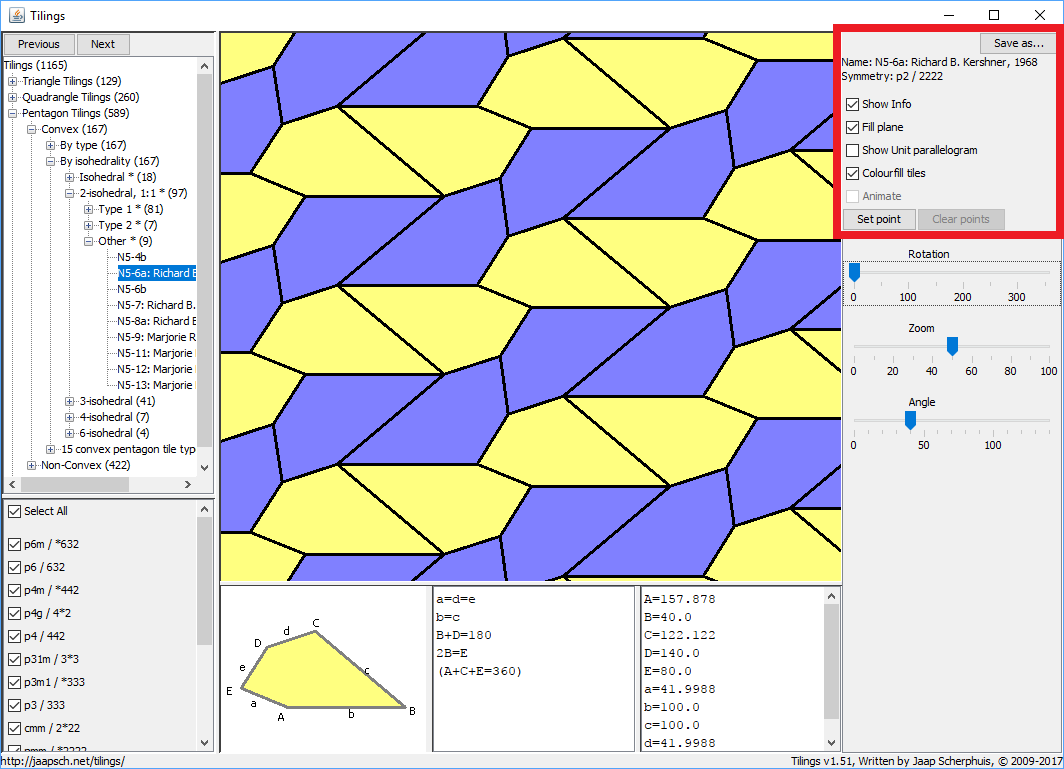Uncheck the p3m1 / *333 checkbox
This screenshot has width=1064, height=769.
point(14,683)
